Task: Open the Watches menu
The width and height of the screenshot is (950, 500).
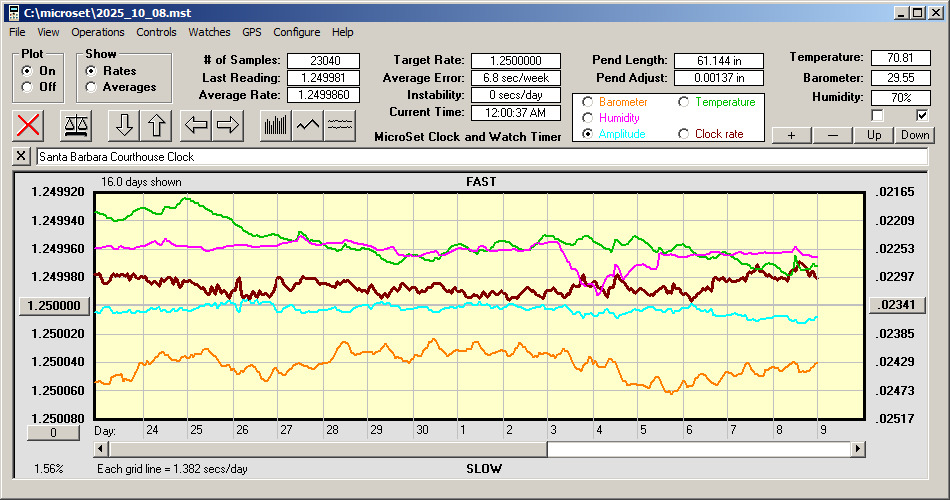Action: point(209,32)
